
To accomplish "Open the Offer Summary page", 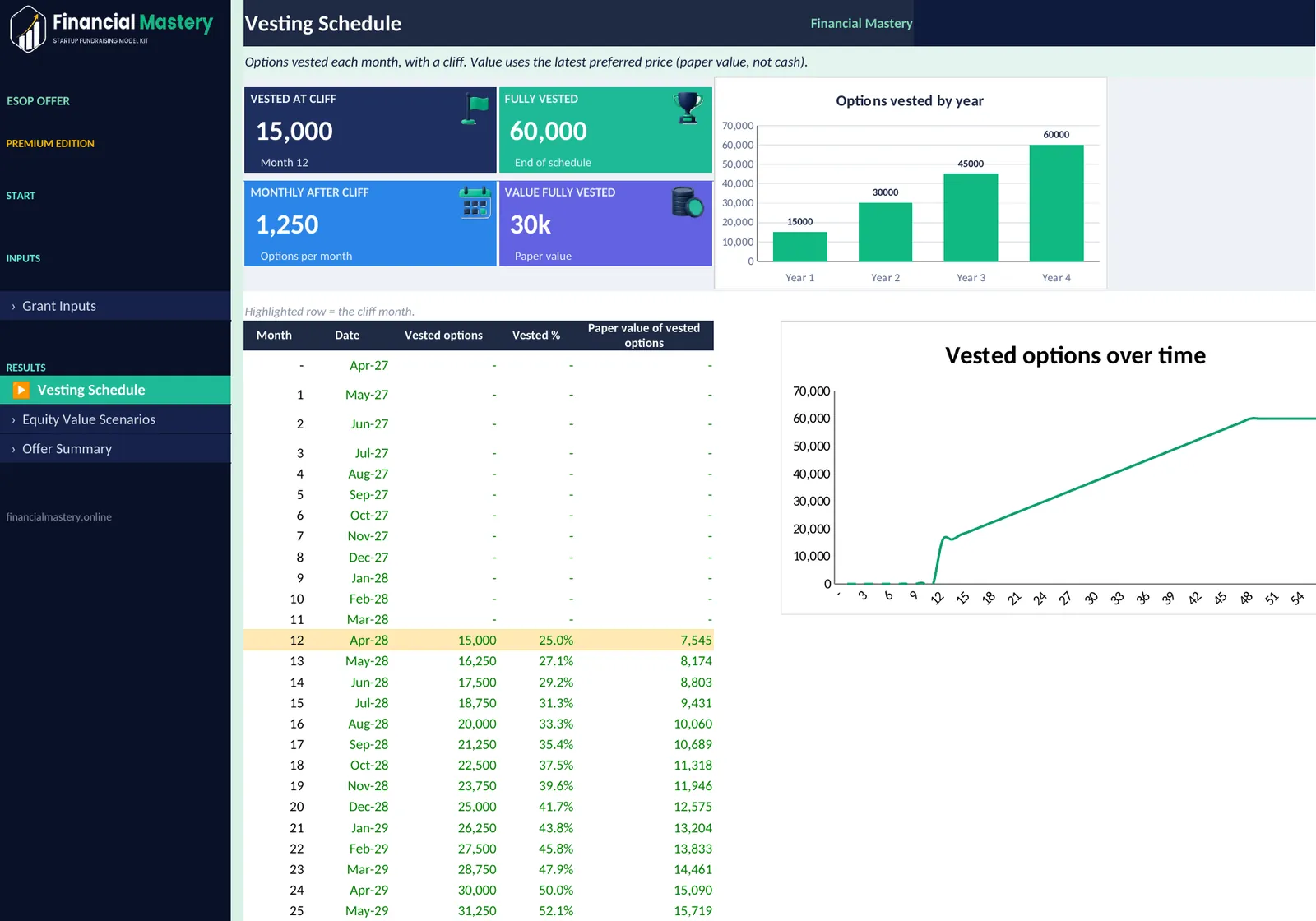I will click(x=115, y=449).
